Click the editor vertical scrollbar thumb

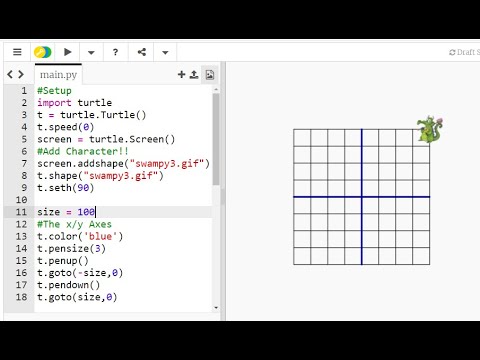[216, 139]
